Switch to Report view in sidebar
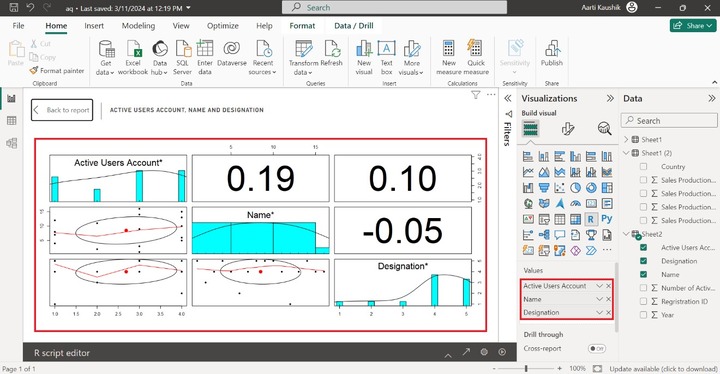 tap(11, 98)
